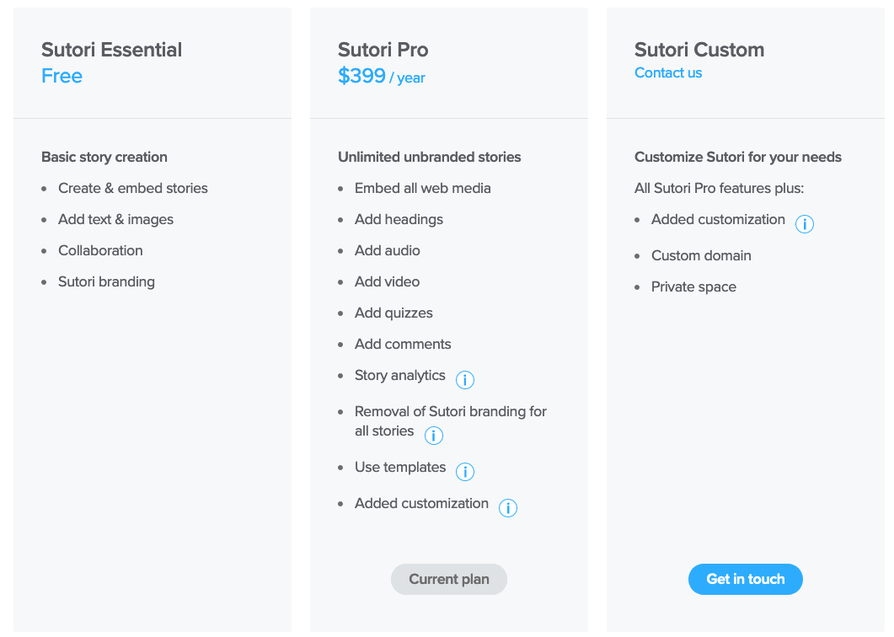Click the $399 per year price

point(382,75)
